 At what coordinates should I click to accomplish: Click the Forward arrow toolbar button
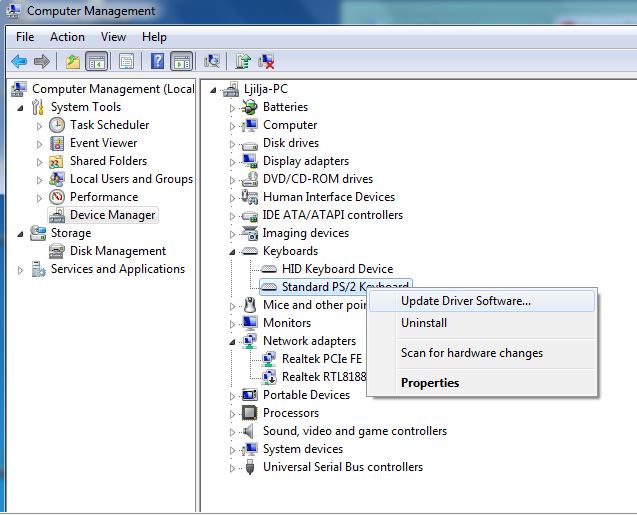click(41, 62)
